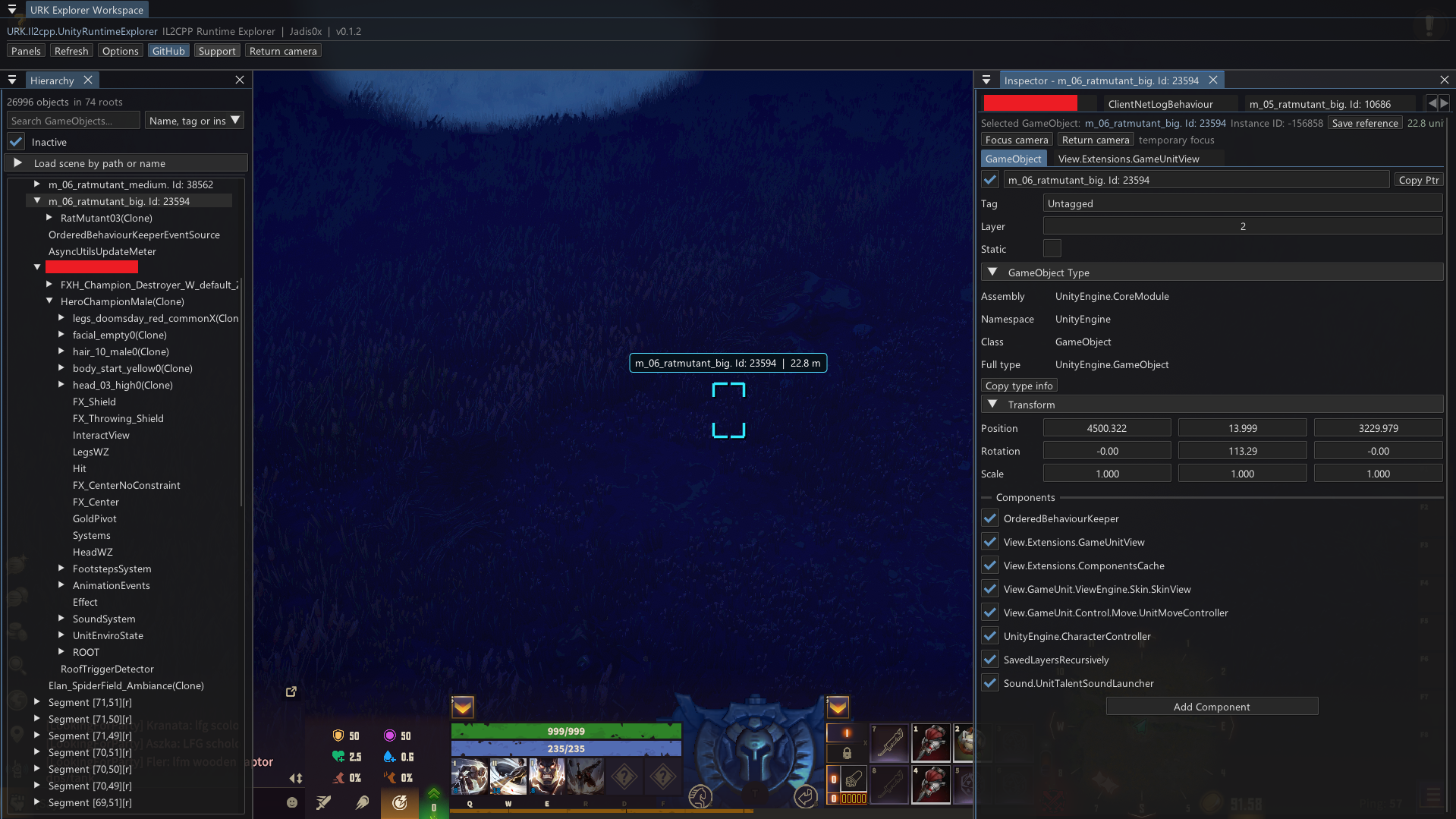The height and width of the screenshot is (819, 1456).
Task: Expand m_06_ratmutant_medium tree node
Action: point(37,184)
